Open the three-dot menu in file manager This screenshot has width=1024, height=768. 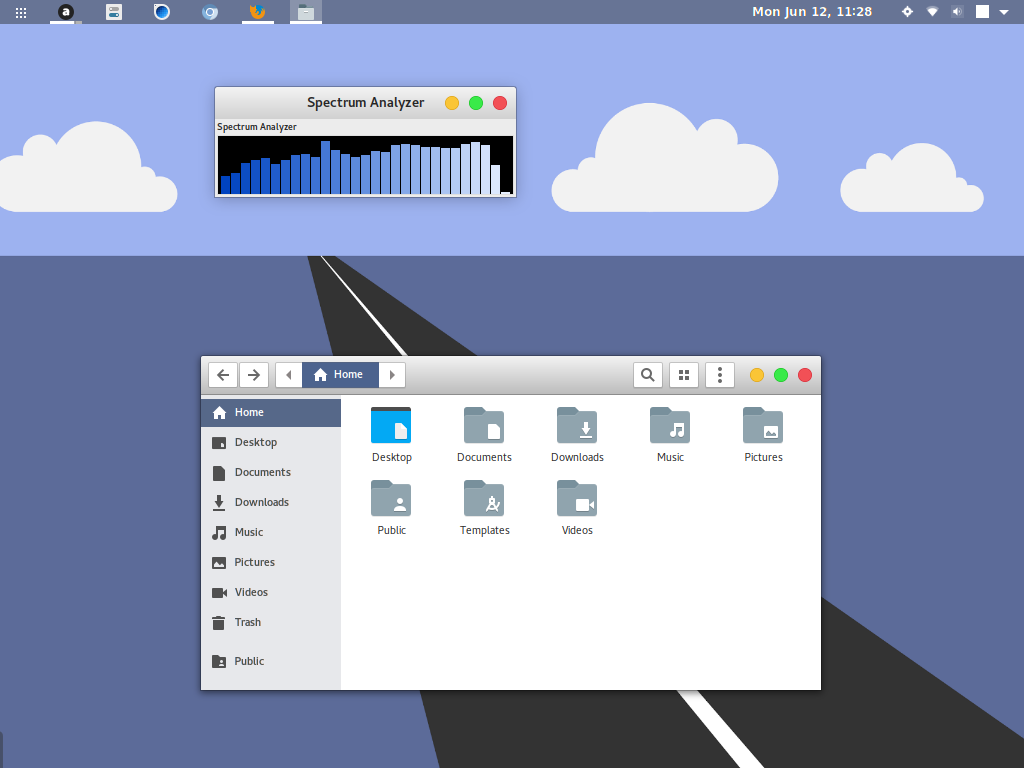click(x=720, y=375)
